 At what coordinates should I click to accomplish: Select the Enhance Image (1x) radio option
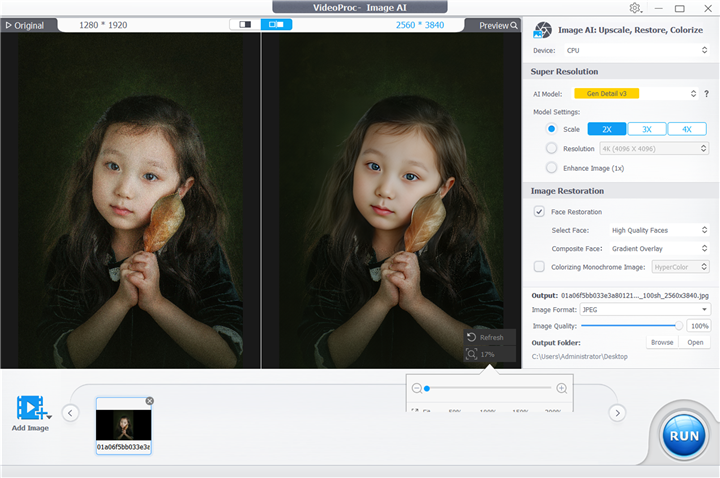click(x=551, y=167)
